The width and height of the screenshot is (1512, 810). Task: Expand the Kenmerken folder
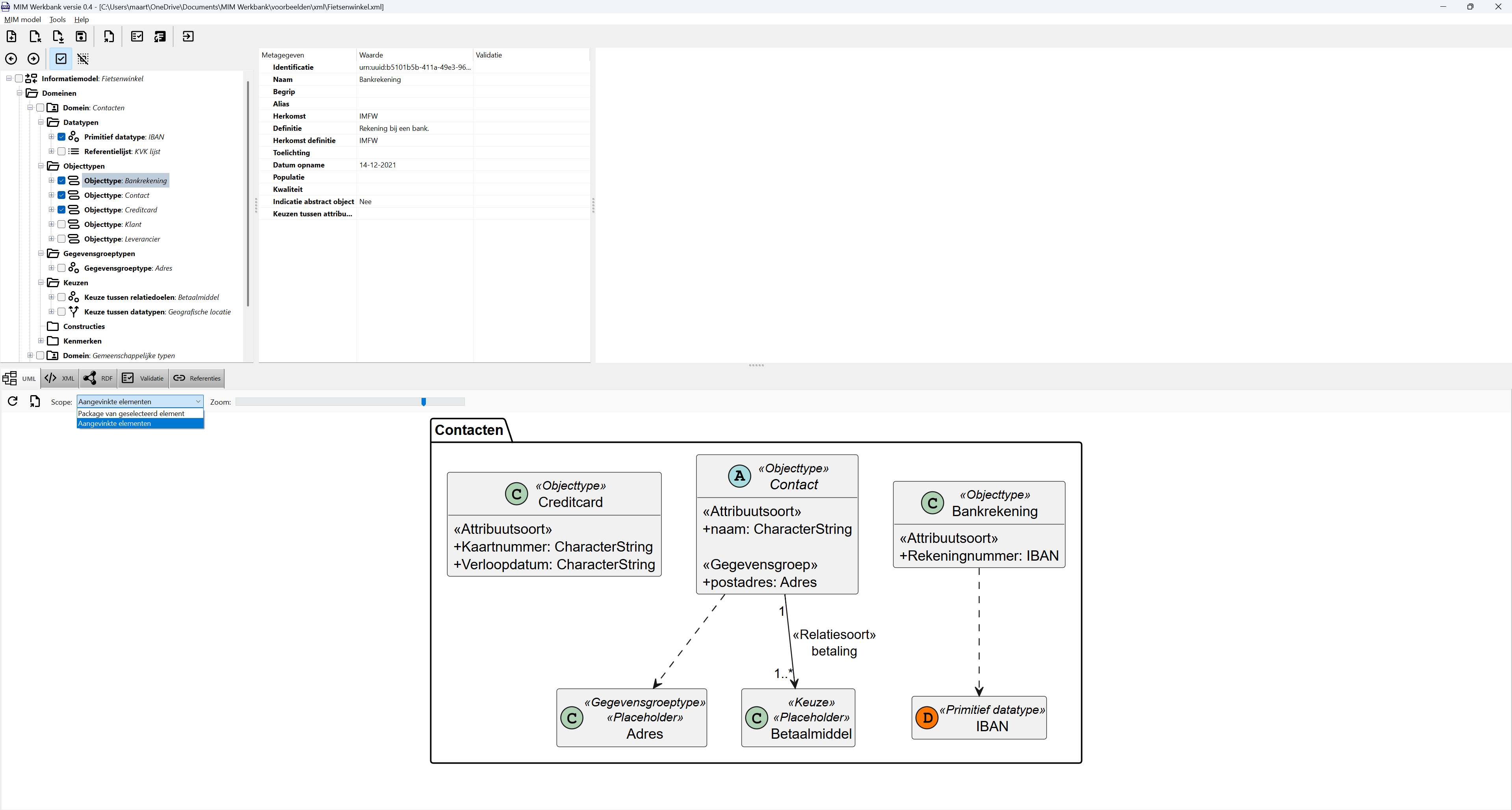tap(41, 341)
